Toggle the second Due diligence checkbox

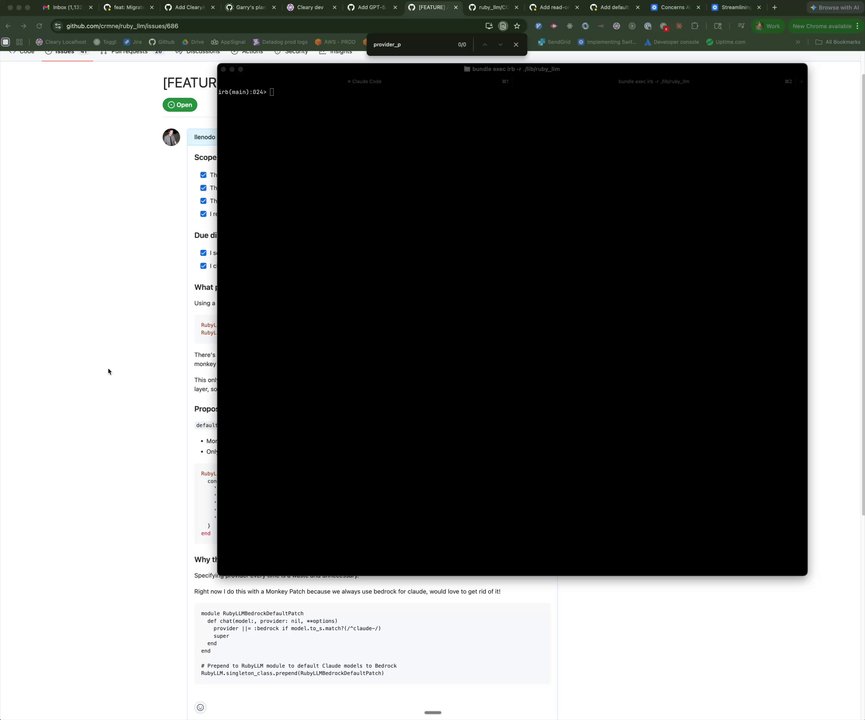point(203,266)
